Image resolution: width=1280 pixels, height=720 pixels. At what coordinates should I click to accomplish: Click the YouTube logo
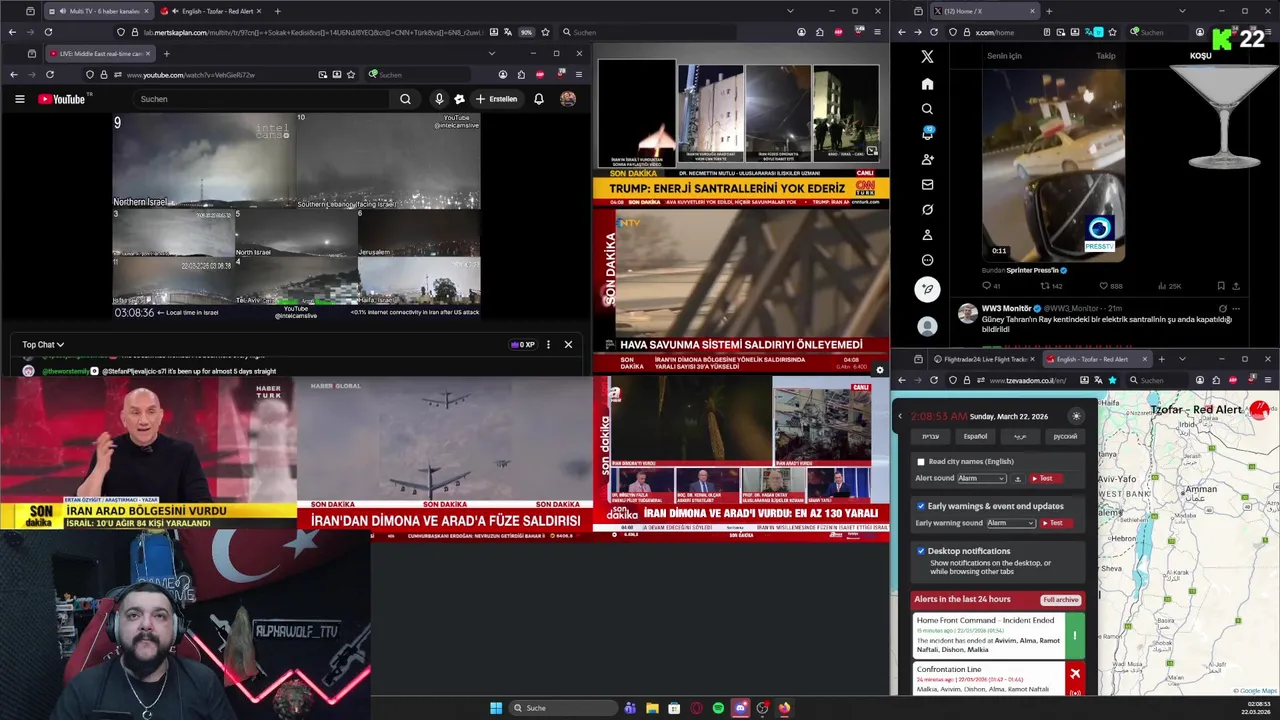tap(62, 99)
